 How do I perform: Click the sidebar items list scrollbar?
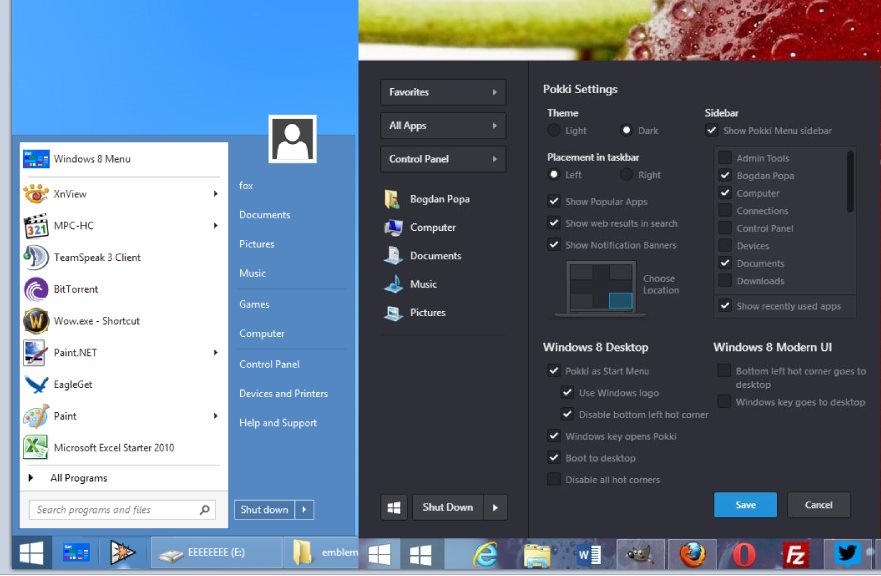850,182
